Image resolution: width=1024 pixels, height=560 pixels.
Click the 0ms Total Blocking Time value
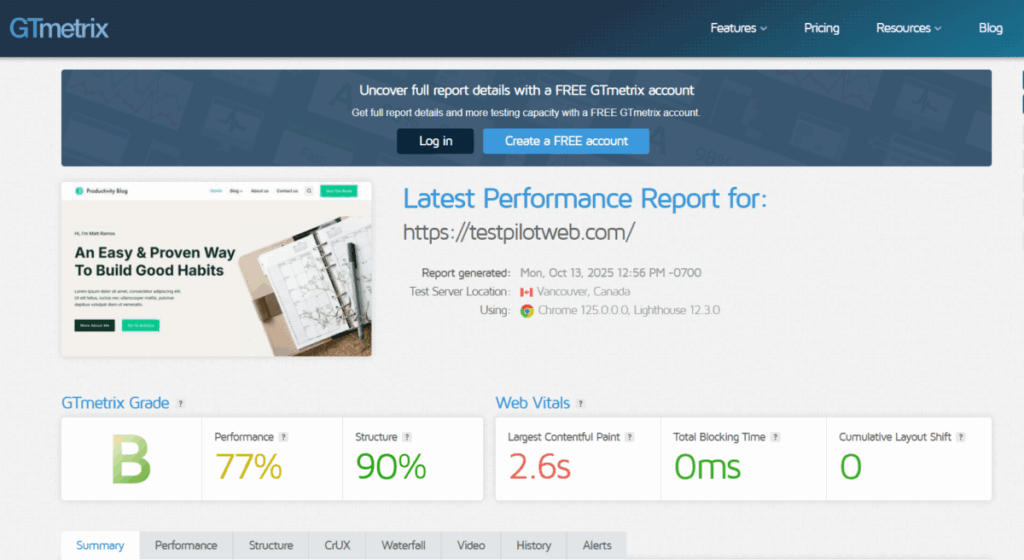coord(707,467)
